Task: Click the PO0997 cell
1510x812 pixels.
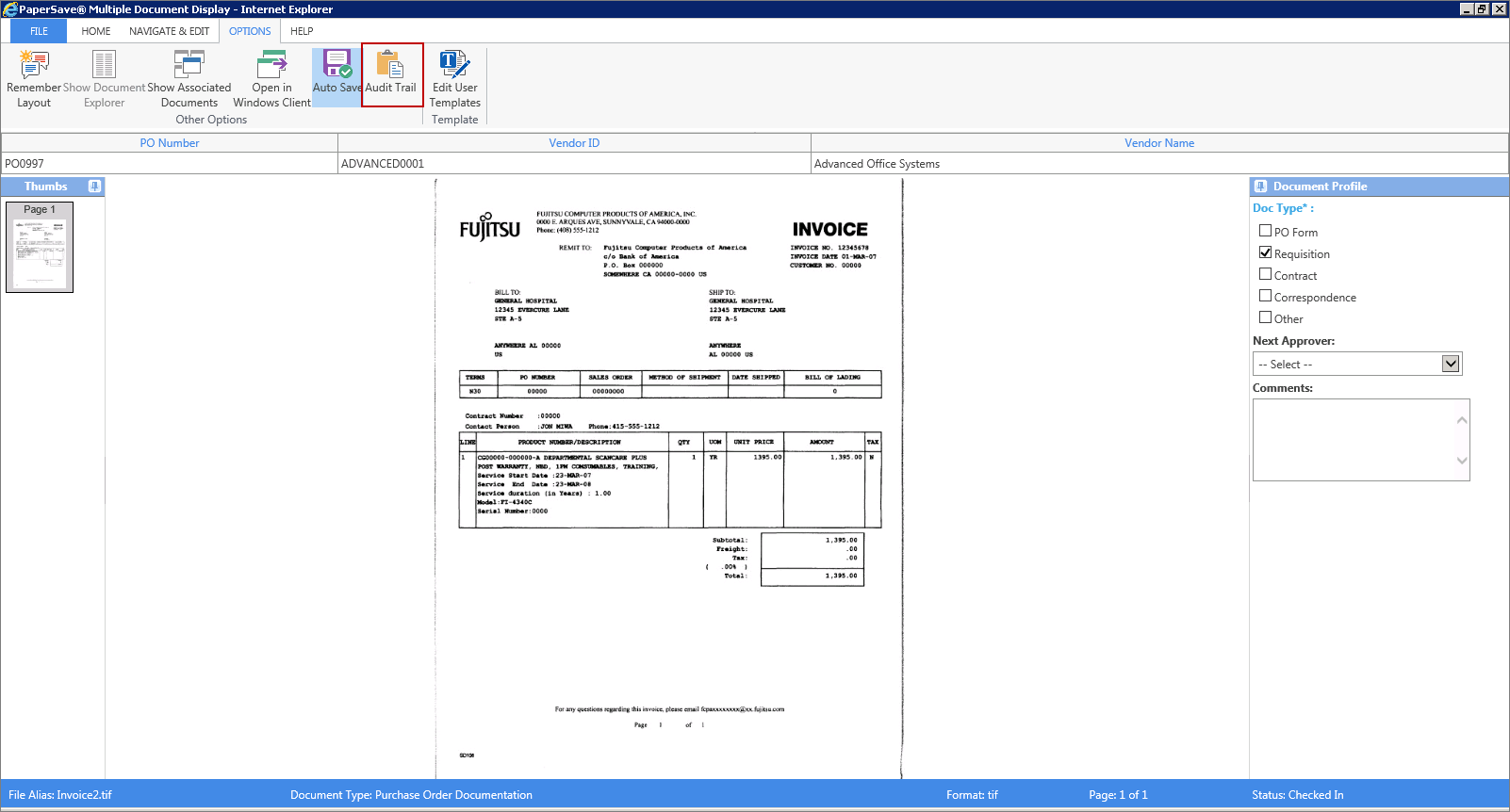Action: (x=170, y=164)
